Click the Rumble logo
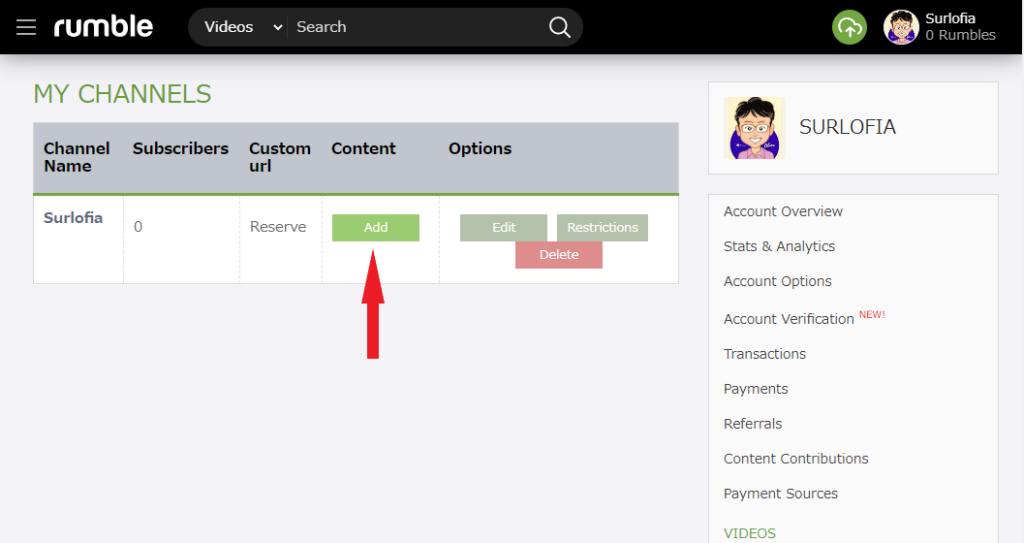The height and width of the screenshot is (543, 1024). (x=103, y=27)
